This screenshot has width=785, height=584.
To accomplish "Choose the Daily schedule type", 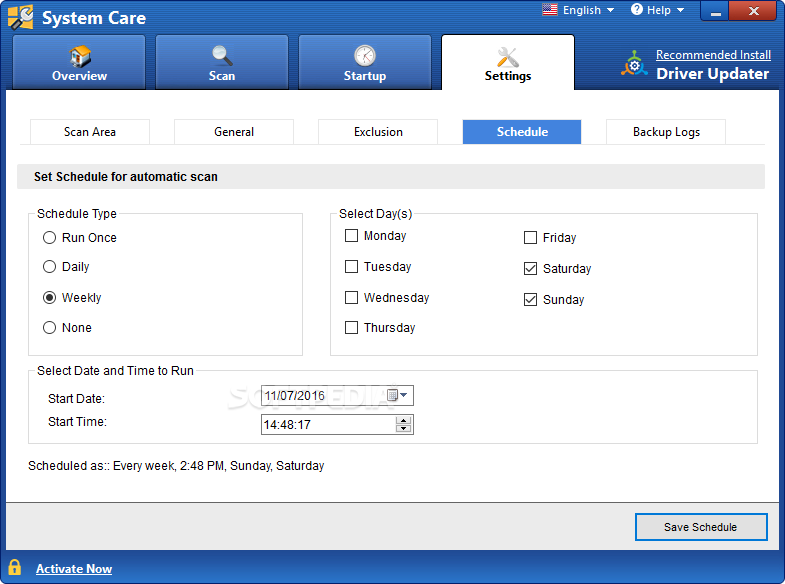I will tap(49, 267).
